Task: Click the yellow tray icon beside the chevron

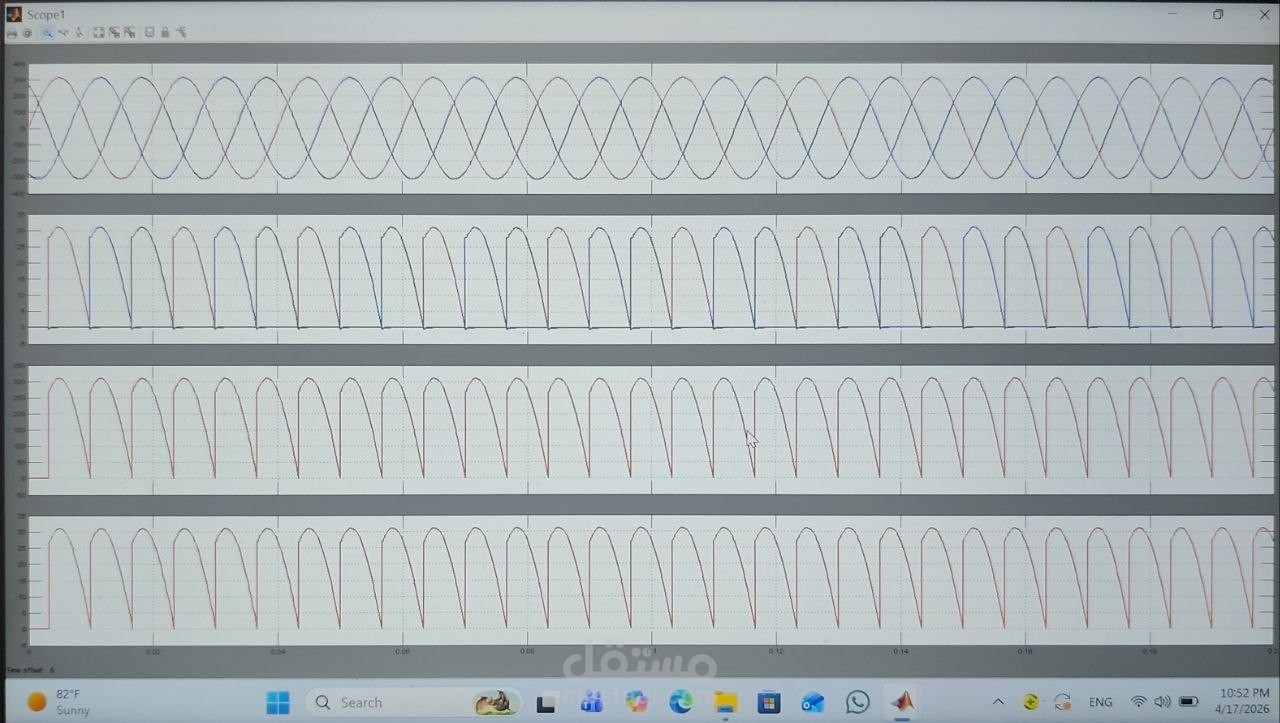Action: (x=1031, y=702)
